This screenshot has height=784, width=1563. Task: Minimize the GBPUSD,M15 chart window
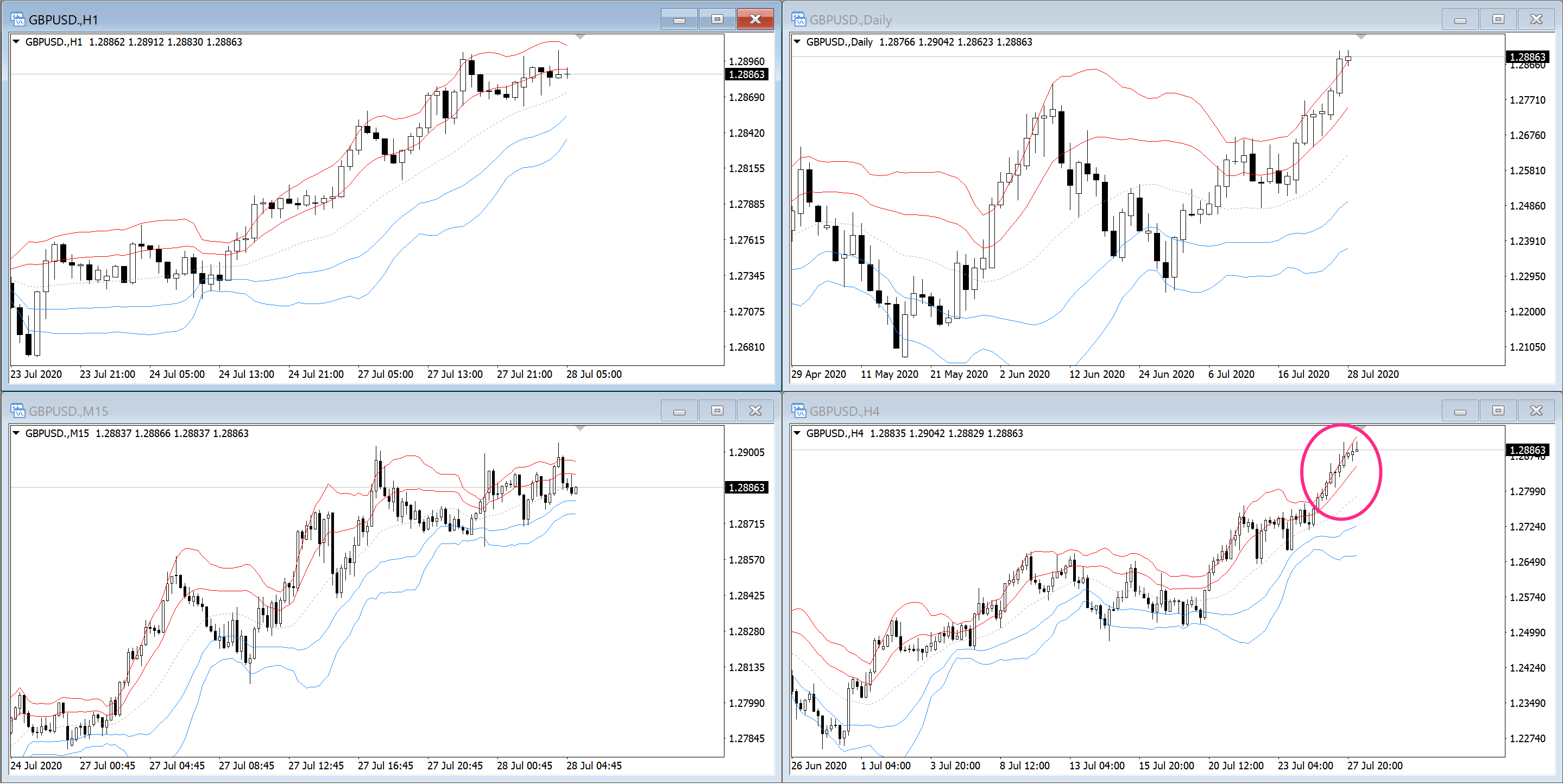(679, 411)
